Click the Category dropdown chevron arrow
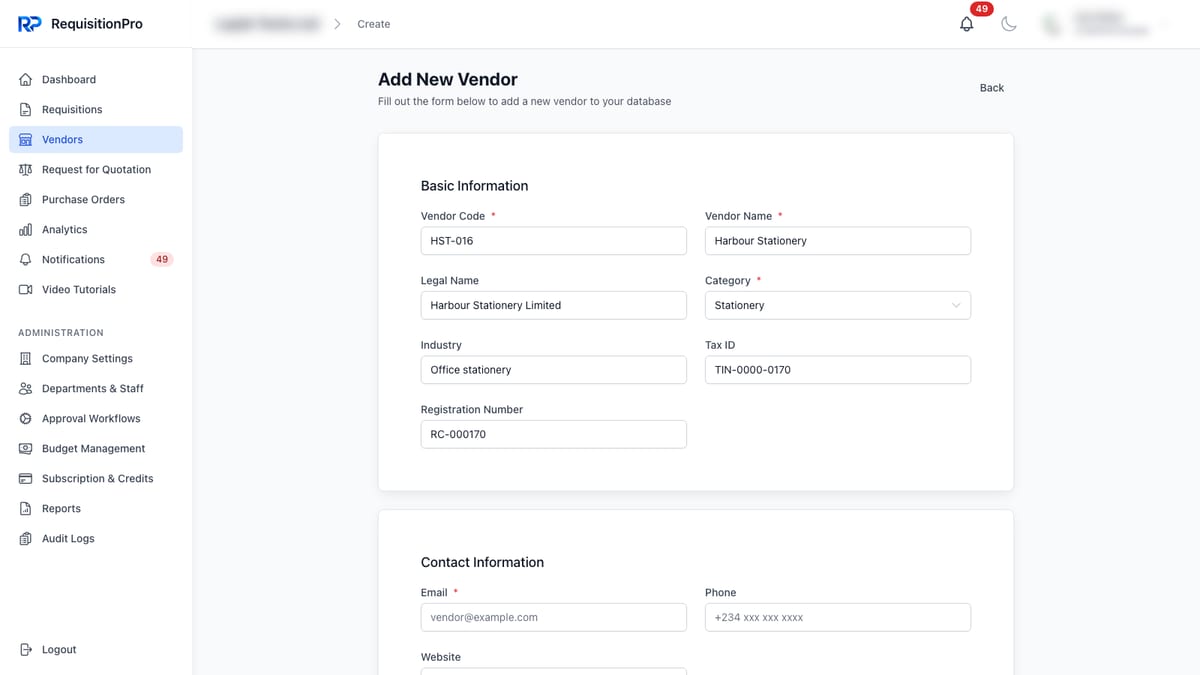The image size is (1200, 675). [956, 305]
